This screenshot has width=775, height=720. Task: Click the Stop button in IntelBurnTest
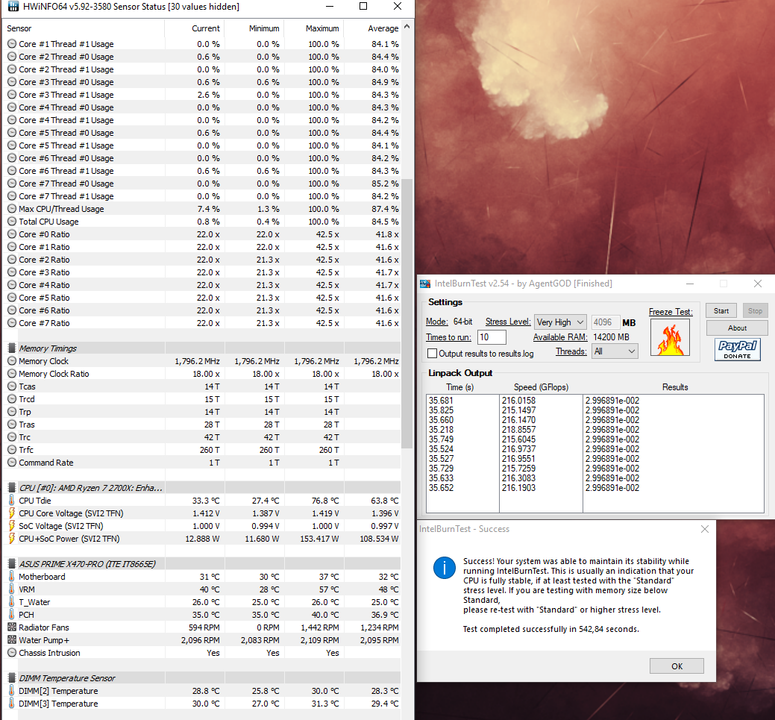755,311
